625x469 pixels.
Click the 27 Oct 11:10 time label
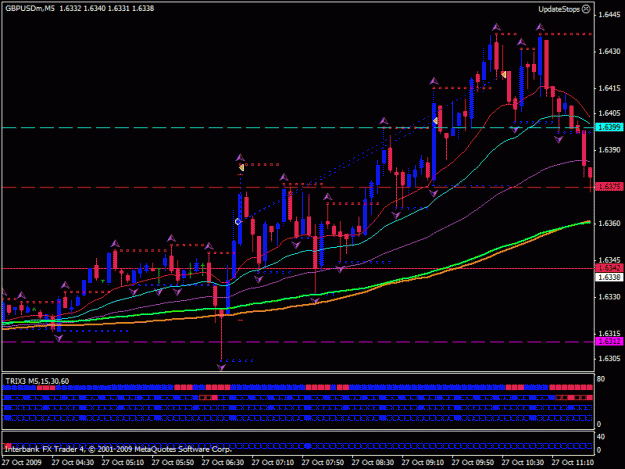[573, 462]
